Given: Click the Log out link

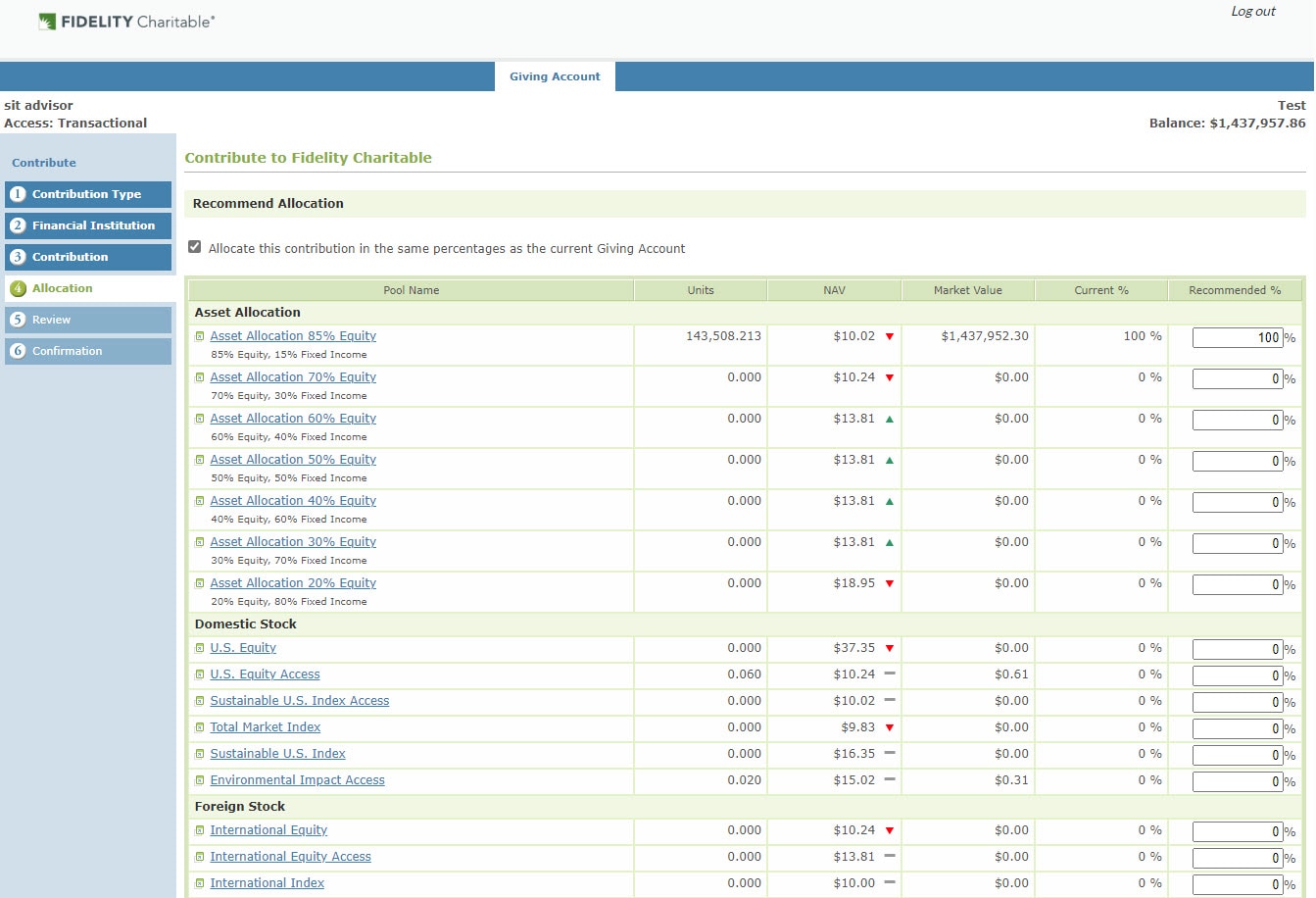Looking at the screenshot, I should pos(1253,12).
